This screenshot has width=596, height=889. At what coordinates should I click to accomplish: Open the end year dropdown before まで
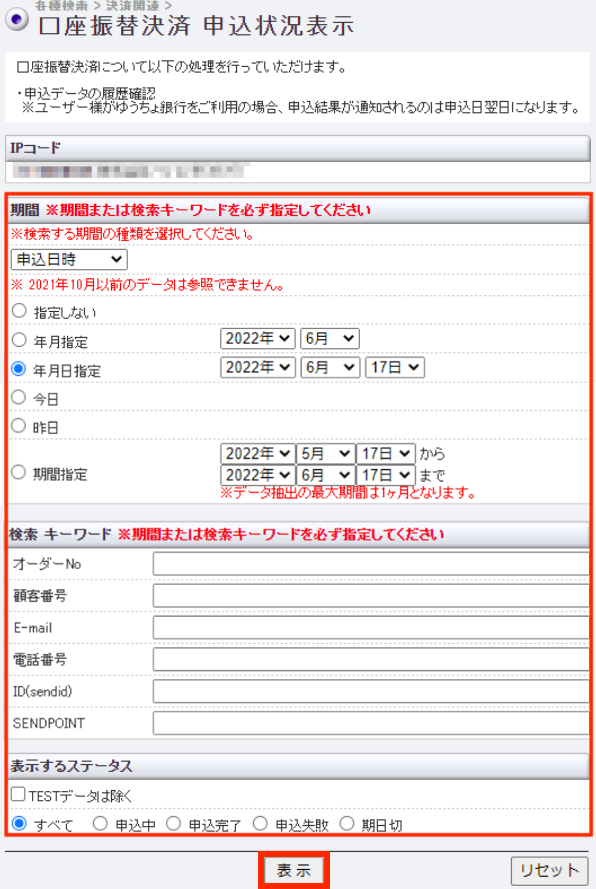(258, 475)
